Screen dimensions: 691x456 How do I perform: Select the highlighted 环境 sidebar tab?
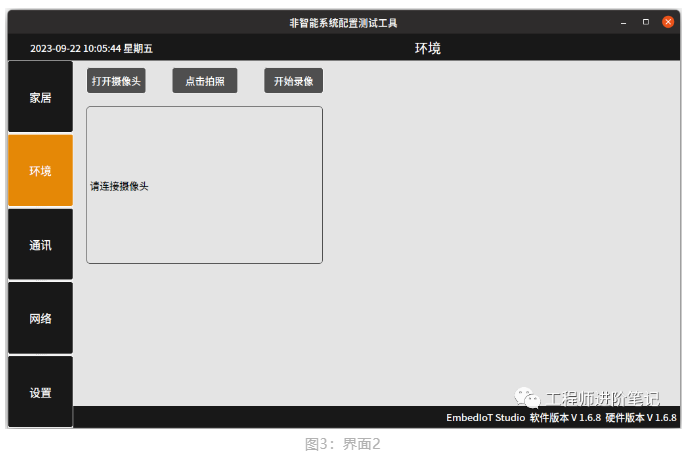pos(41,171)
